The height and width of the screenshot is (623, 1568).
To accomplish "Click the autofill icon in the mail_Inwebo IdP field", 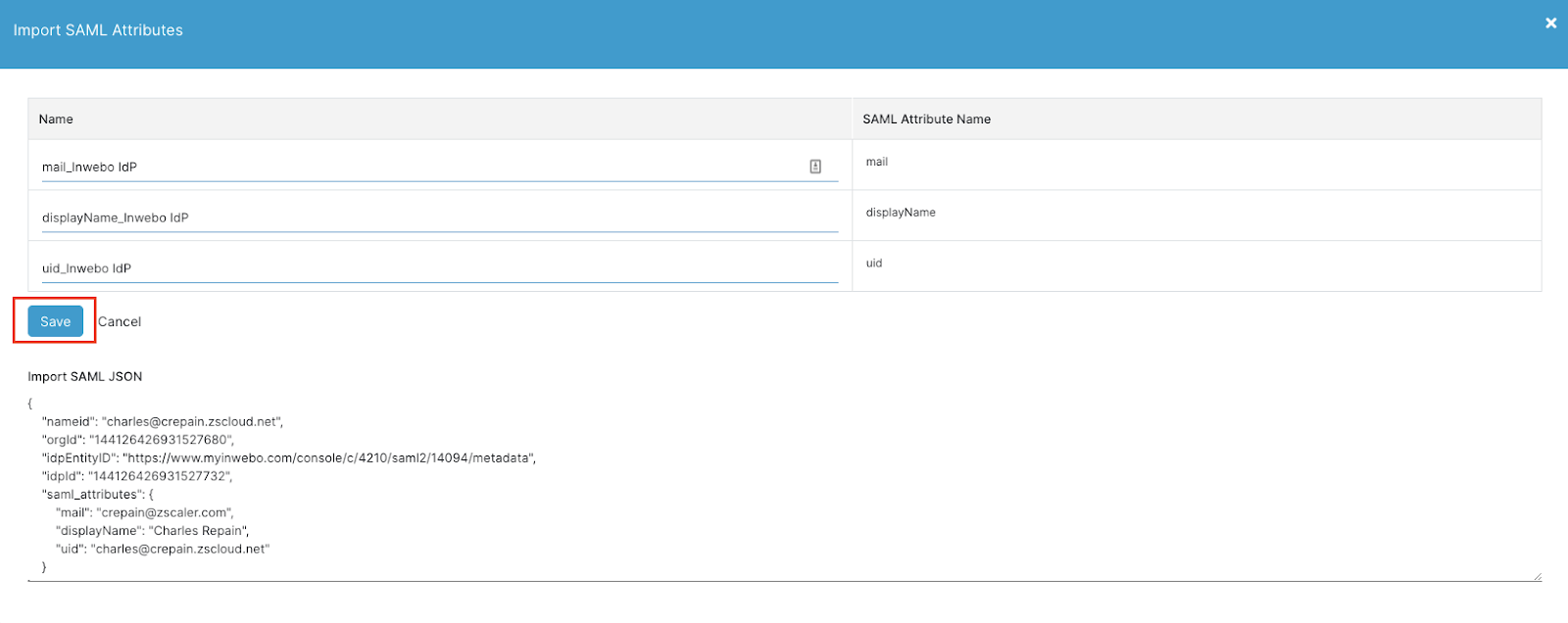I will point(814,167).
